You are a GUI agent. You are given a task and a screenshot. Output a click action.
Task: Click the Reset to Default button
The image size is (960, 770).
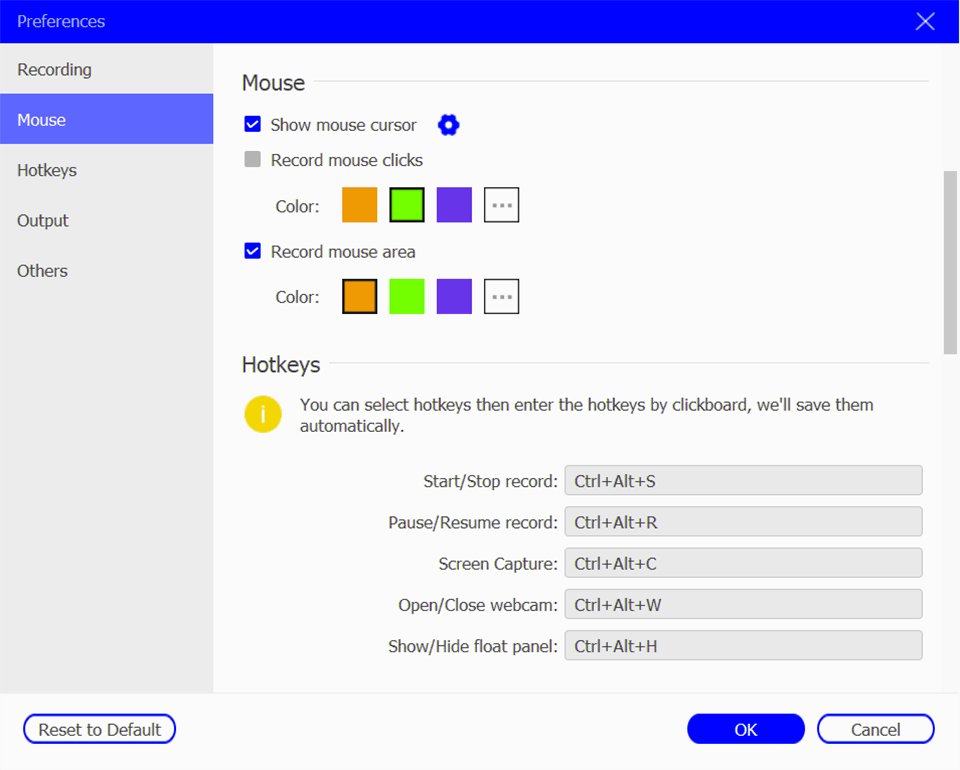tap(99, 728)
